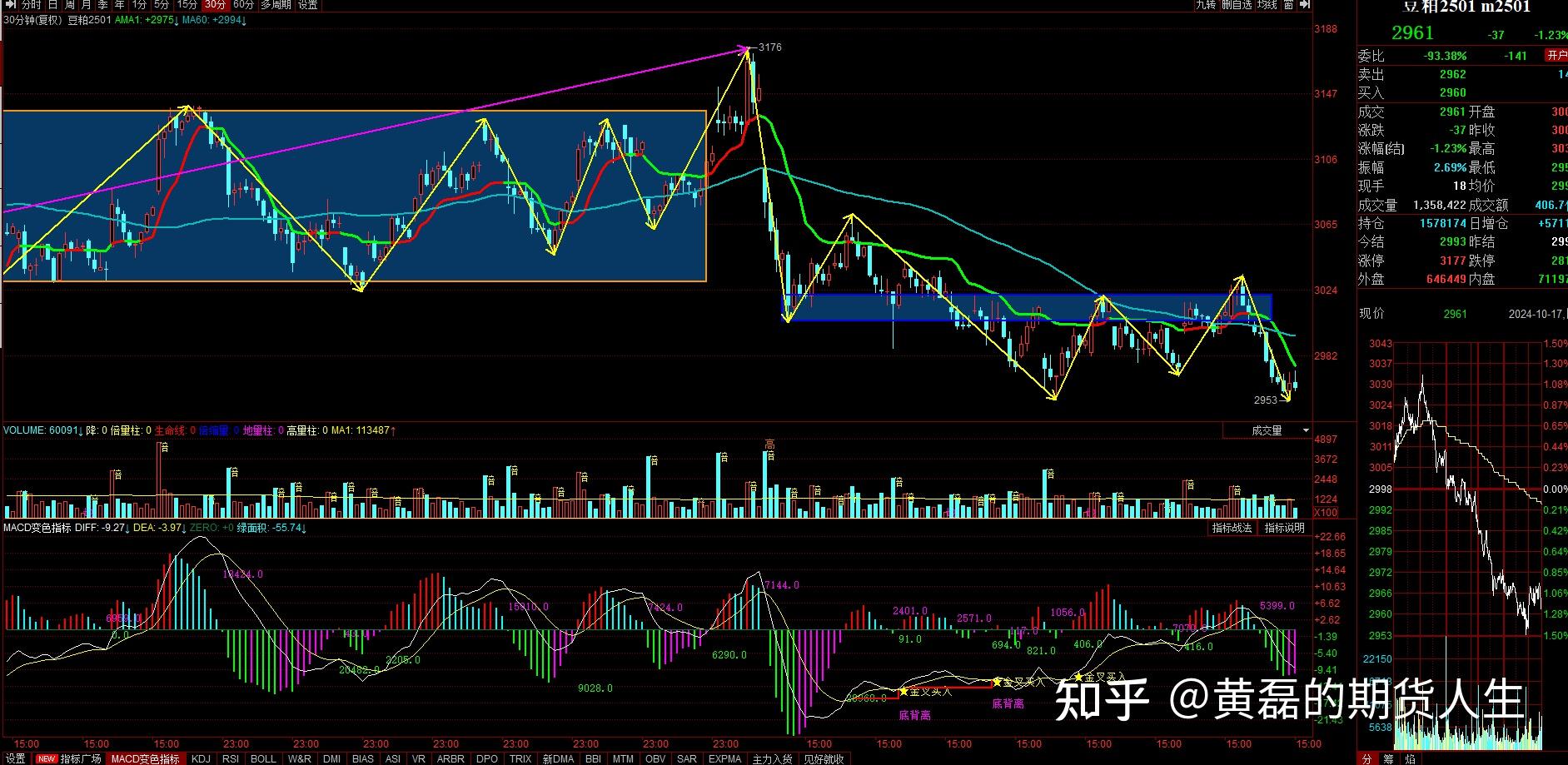
Task: Select the 年 yearly period
Action: coord(120,5)
